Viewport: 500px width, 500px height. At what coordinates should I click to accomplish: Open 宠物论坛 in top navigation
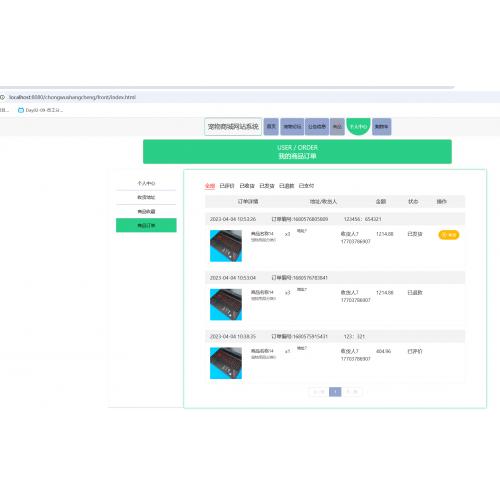tap(292, 127)
